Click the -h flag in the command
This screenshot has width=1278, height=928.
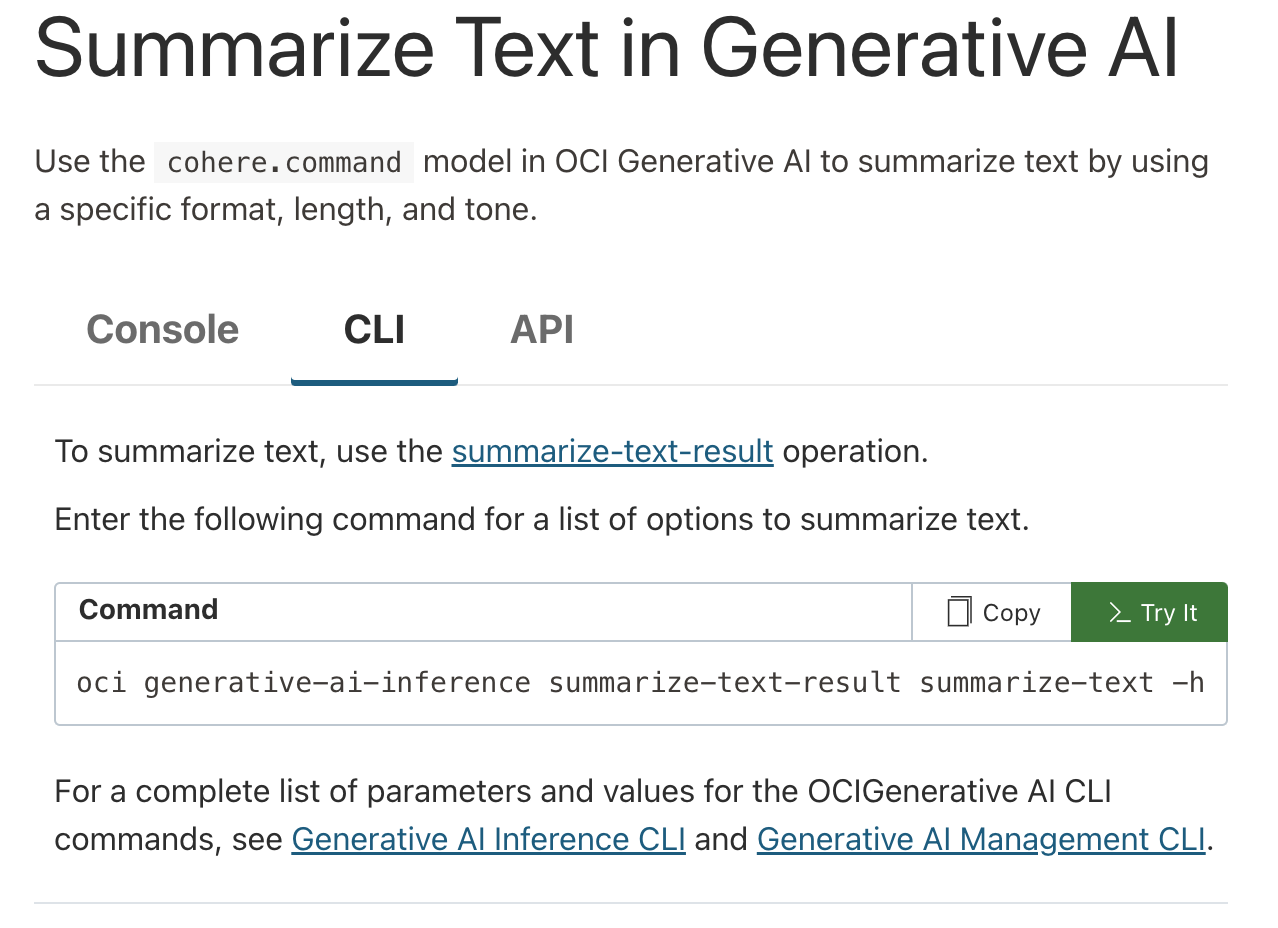pos(1187,683)
